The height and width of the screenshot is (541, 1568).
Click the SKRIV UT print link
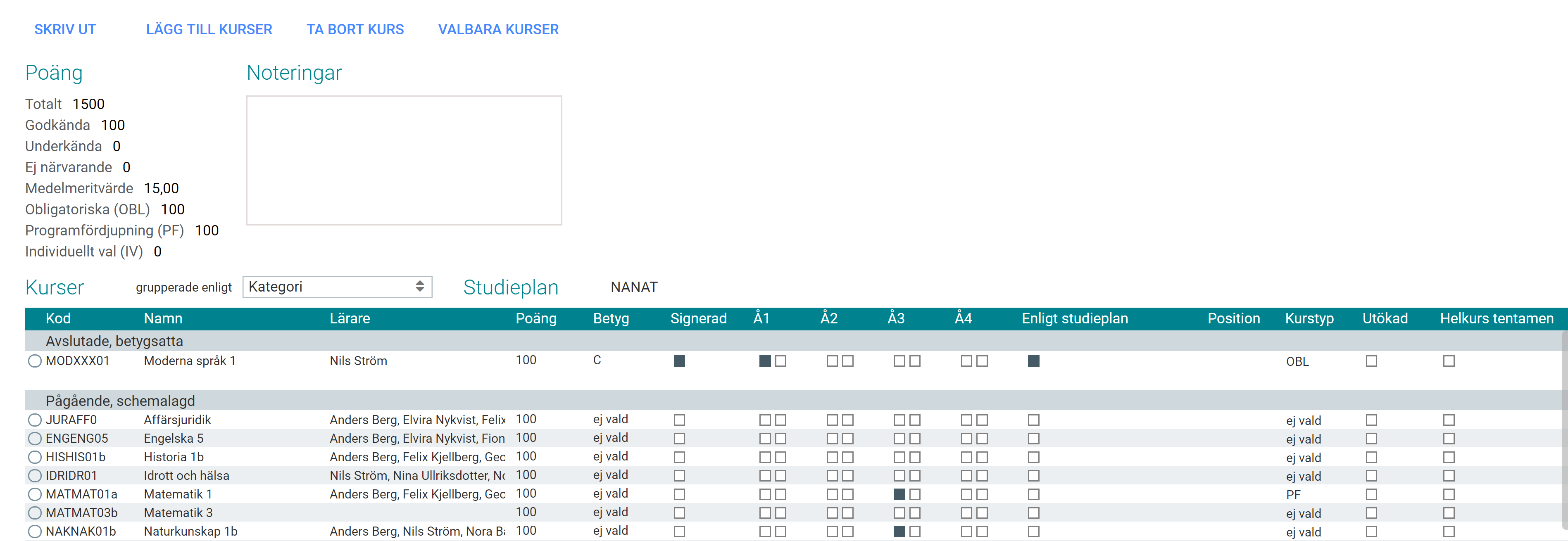pos(64,29)
